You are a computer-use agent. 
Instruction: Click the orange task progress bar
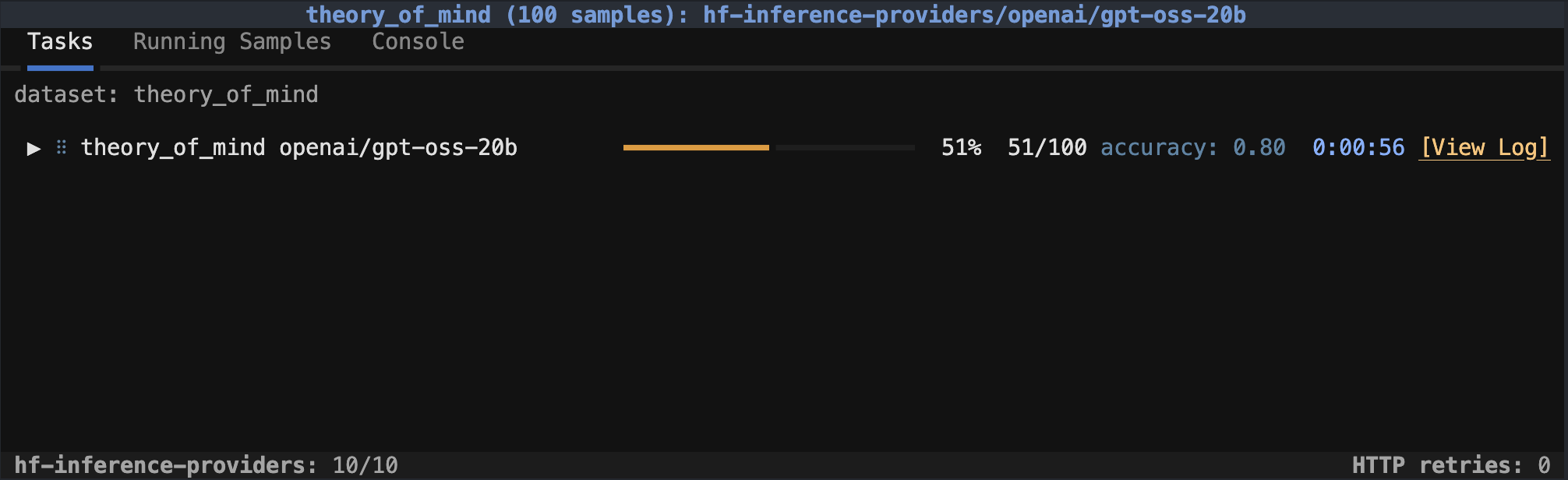click(x=695, y=147)
